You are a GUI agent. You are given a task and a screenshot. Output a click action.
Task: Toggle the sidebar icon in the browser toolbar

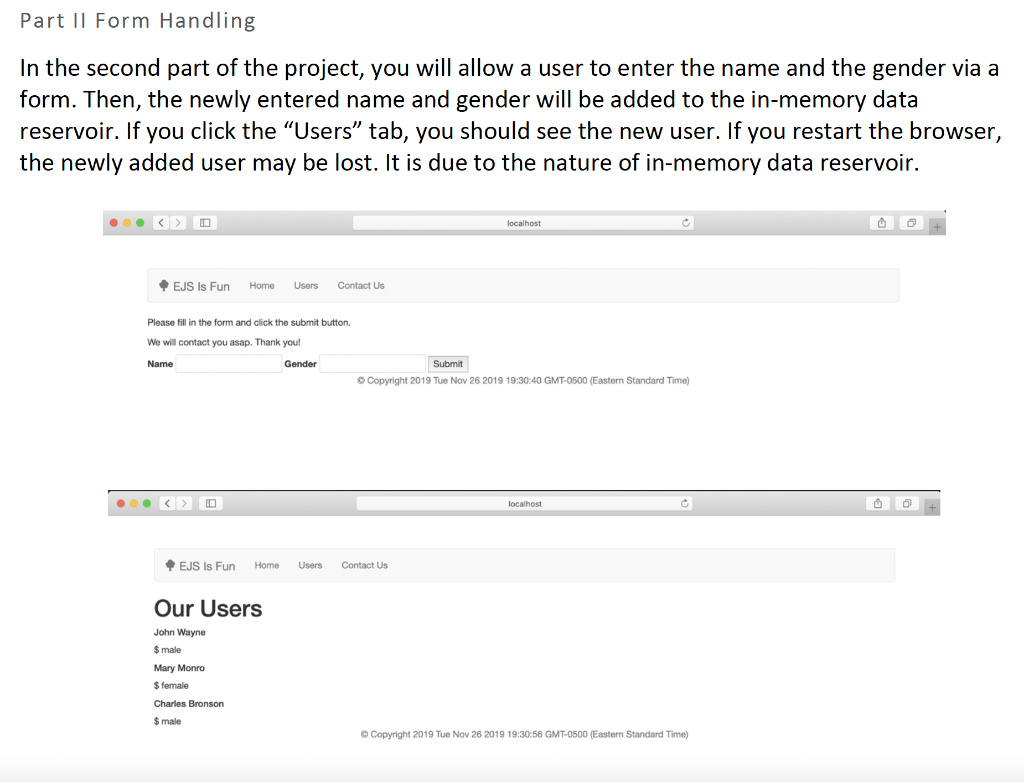tap(204, 222)
